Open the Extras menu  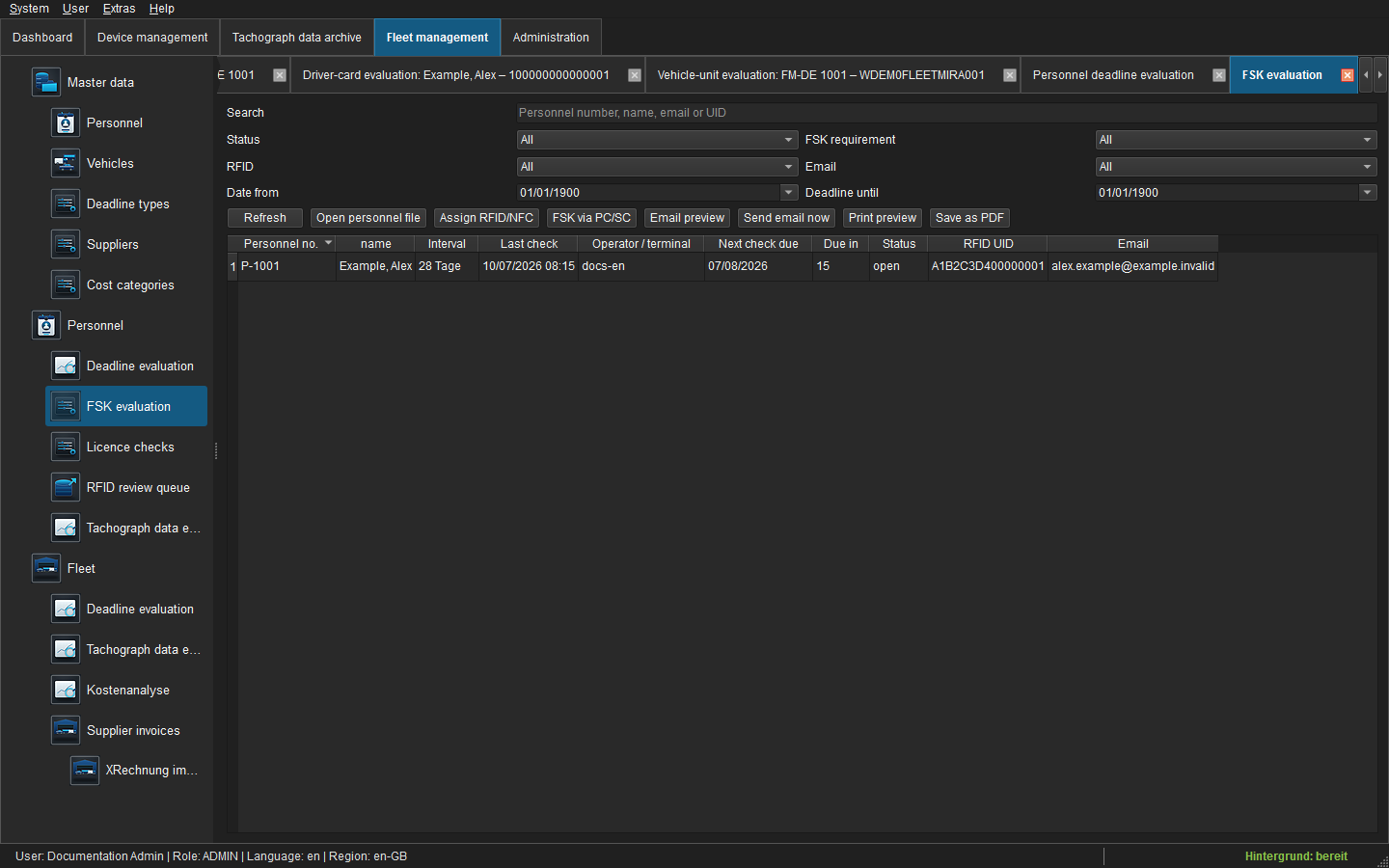119,9
